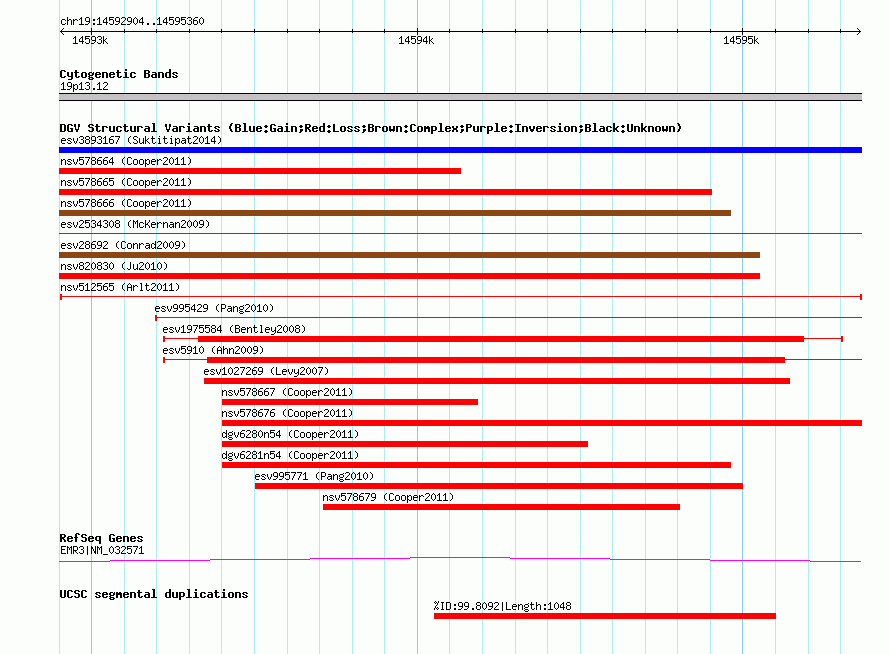
Task: Click the red segmental duplication bar
Action: click(x=604, y=616)
